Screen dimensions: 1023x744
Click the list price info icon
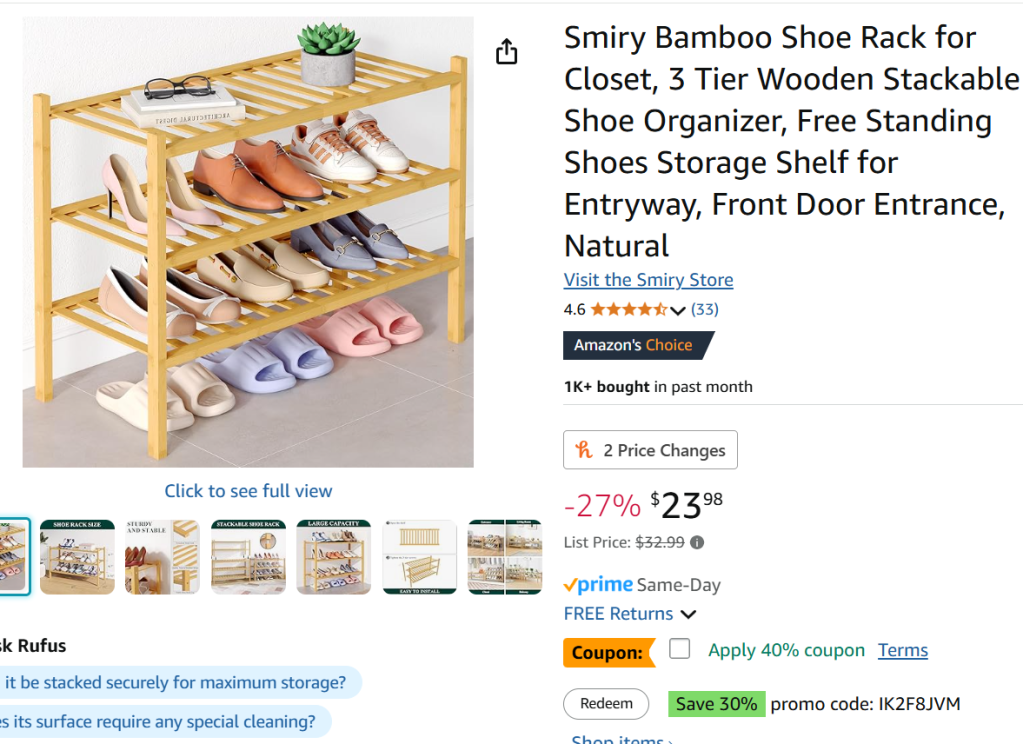click(x=697, y=543)
